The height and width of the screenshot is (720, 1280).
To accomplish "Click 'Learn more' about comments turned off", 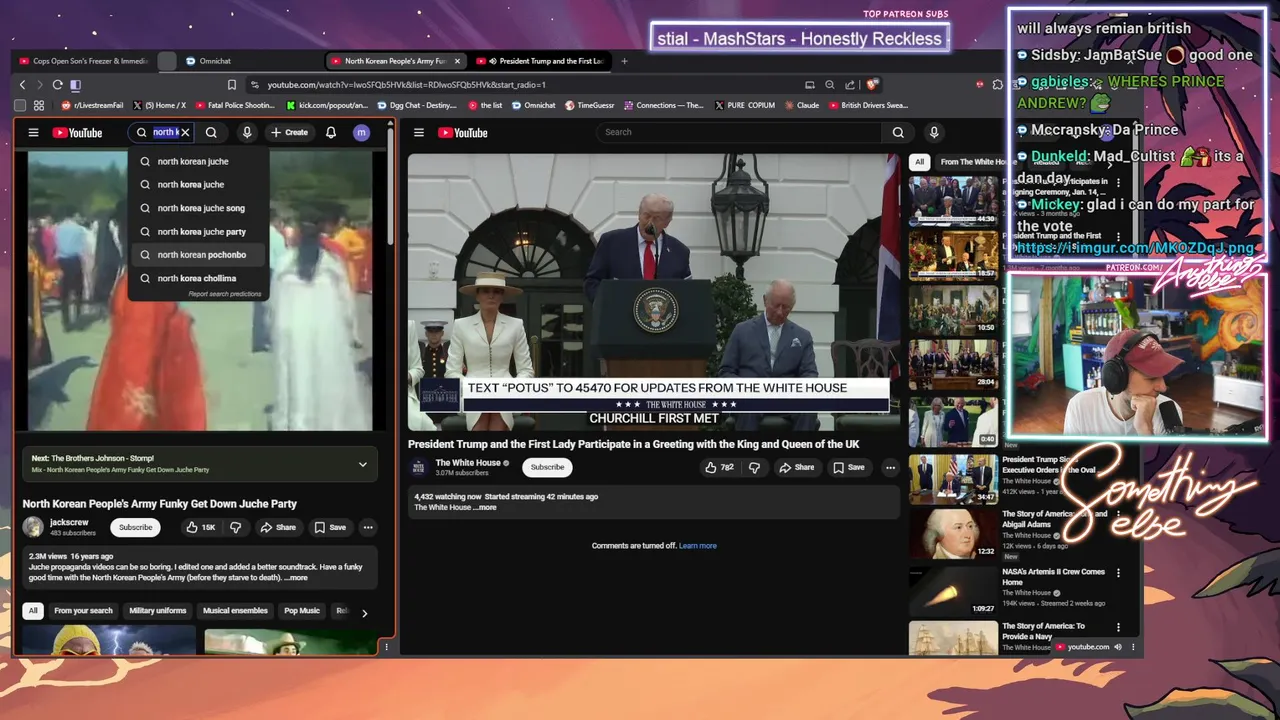I will 698,546.
